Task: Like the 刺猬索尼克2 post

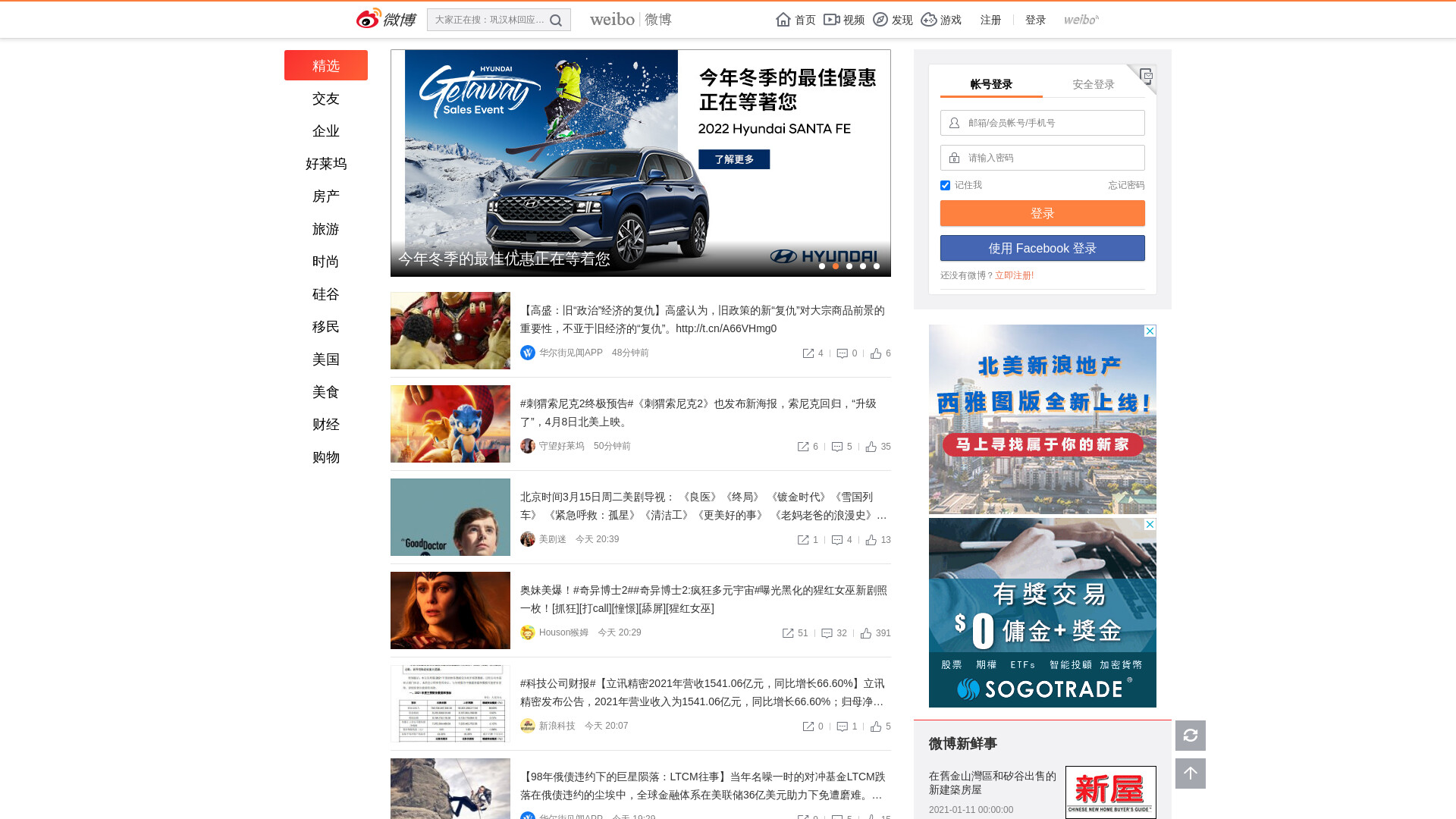Action: tap(871, 447)
